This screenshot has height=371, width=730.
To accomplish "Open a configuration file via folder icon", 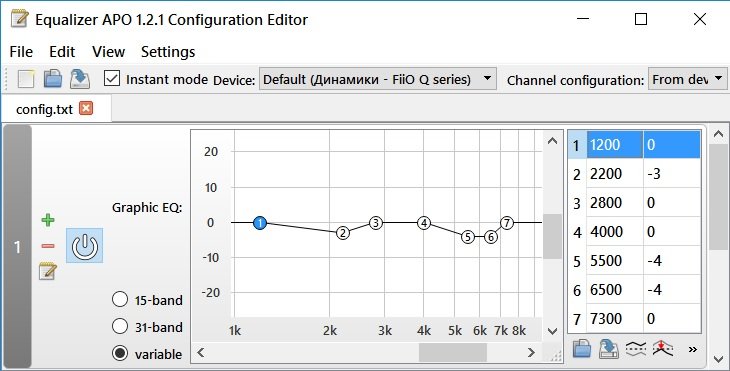I will tap(53, 79).
